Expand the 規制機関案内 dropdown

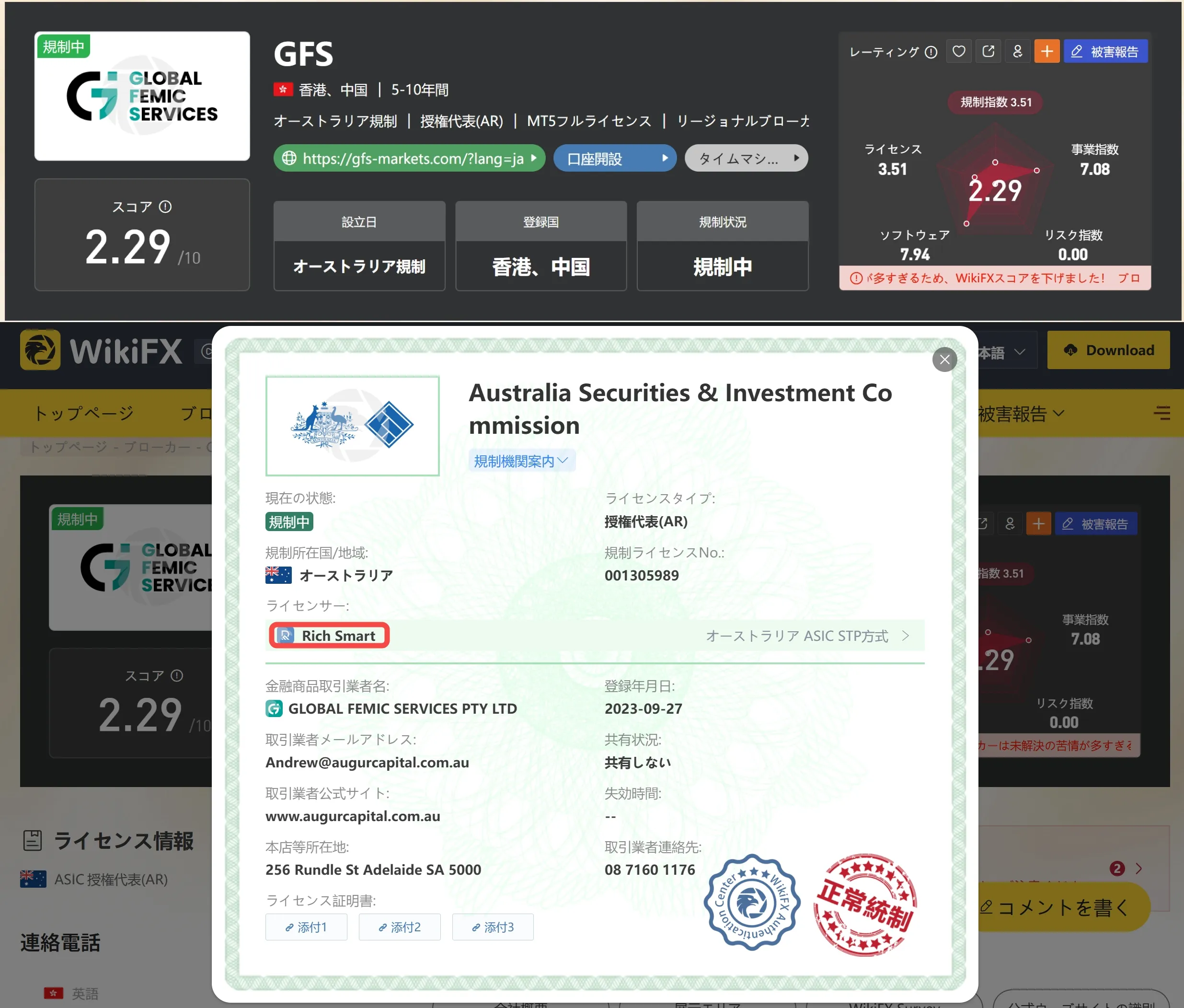point(521,461)
